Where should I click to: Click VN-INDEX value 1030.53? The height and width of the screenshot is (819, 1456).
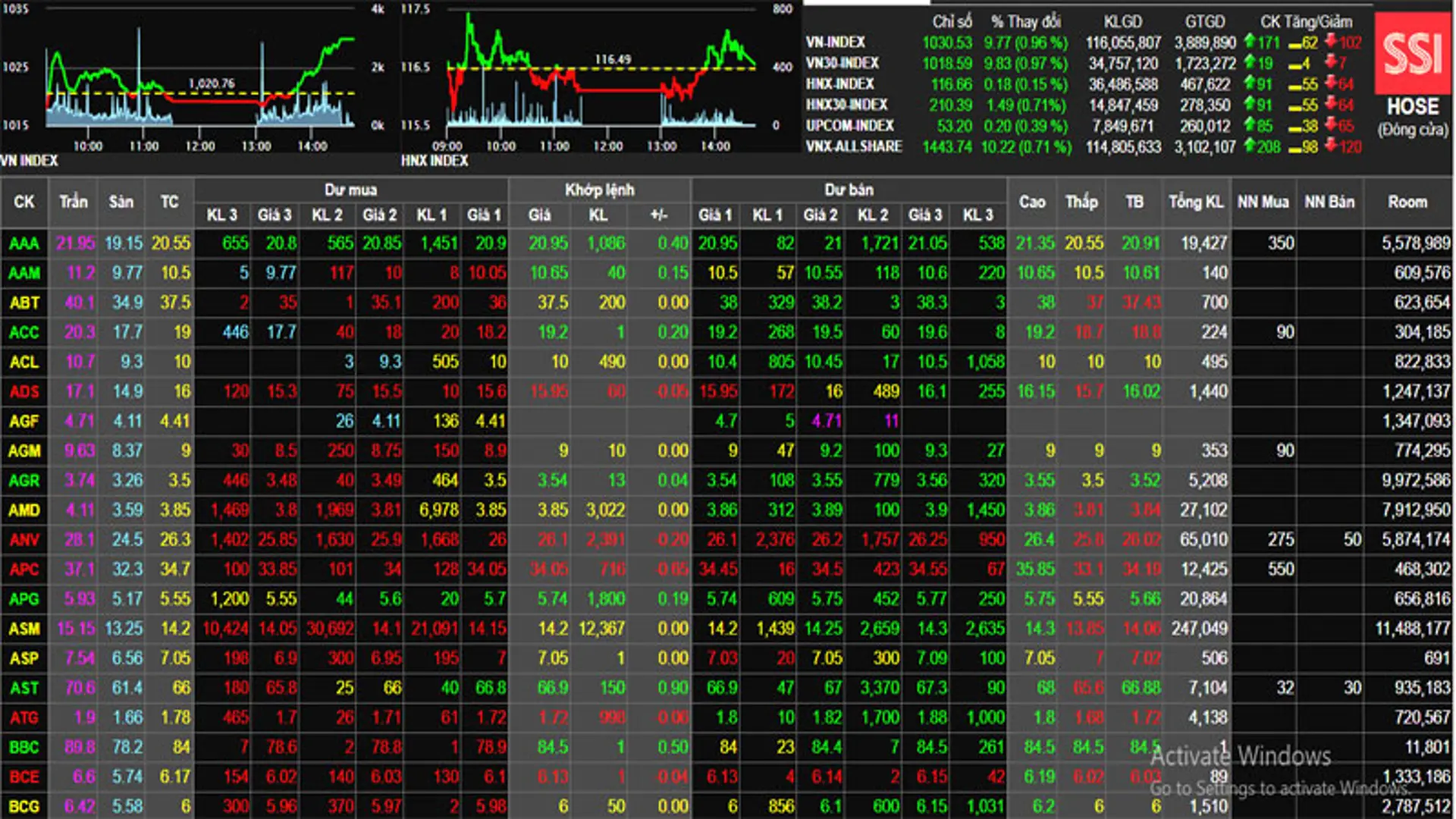click(x=947, y=42)
